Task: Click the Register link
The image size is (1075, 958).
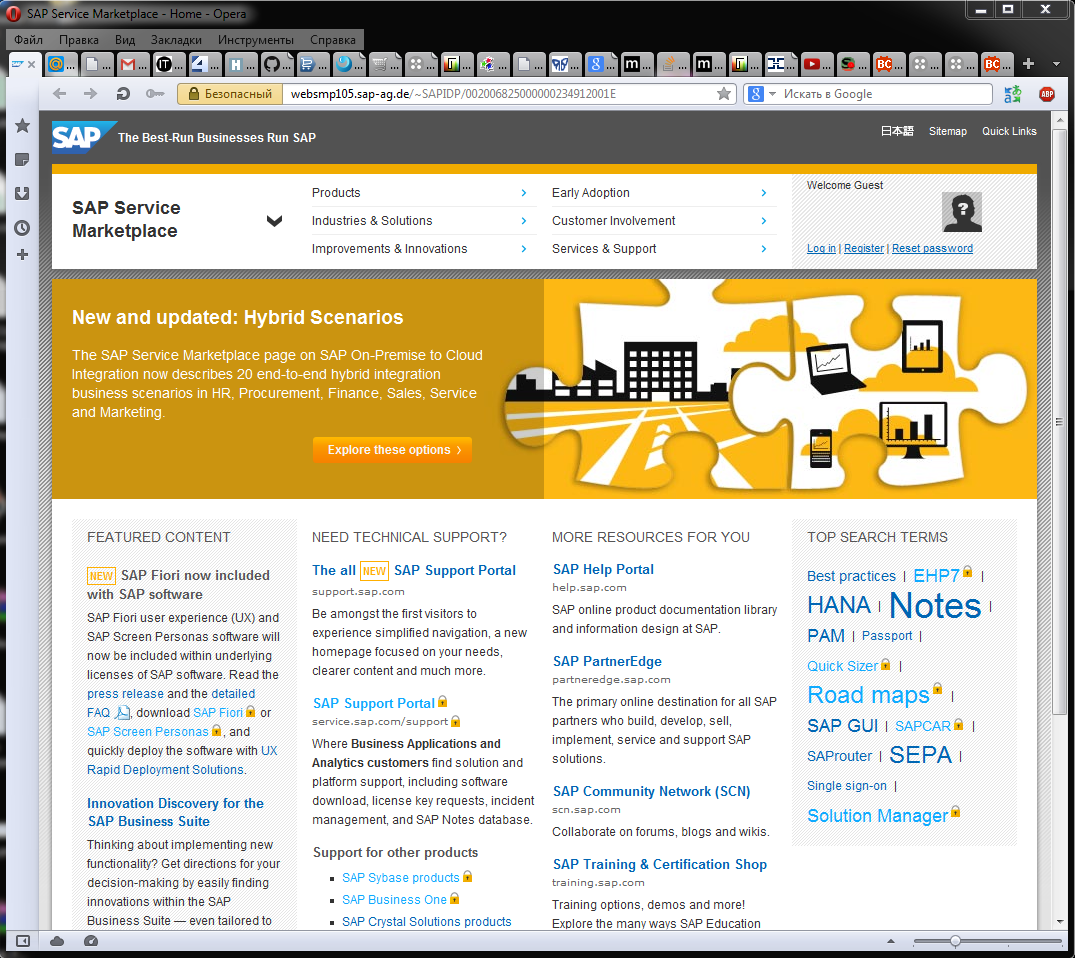Action: tap(864, 248)
